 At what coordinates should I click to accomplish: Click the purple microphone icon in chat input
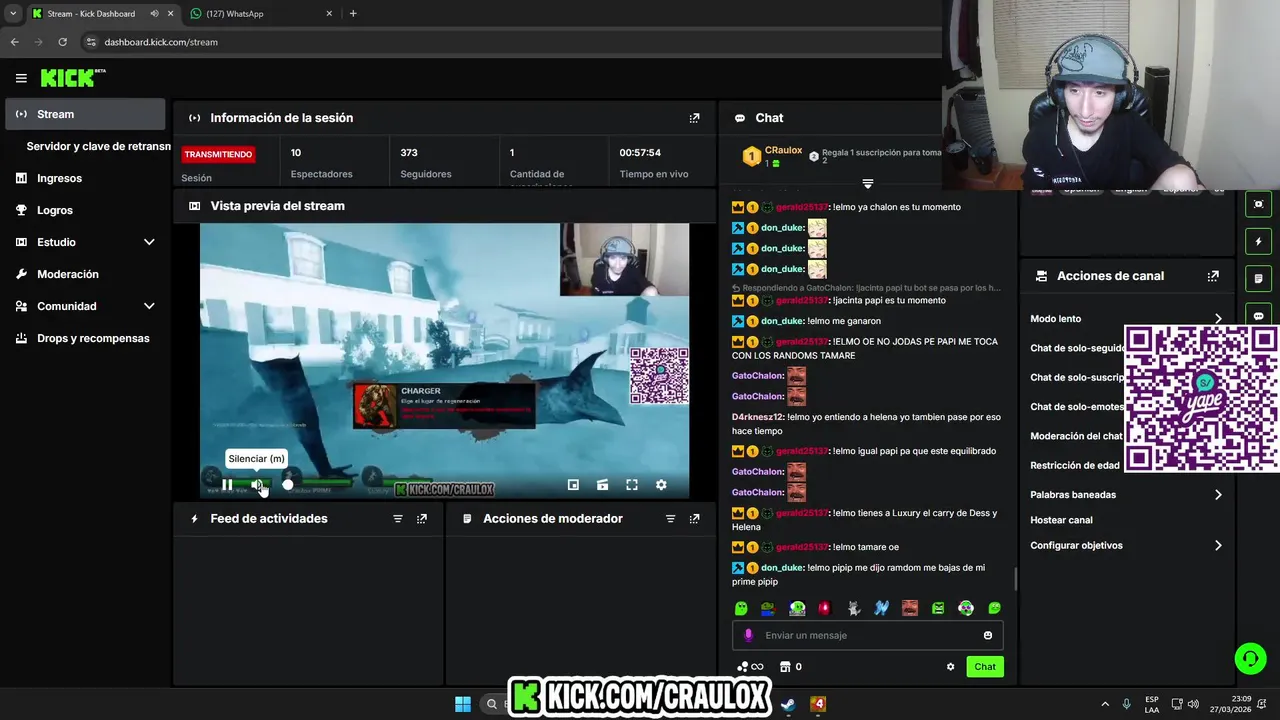tap(748, 635)
